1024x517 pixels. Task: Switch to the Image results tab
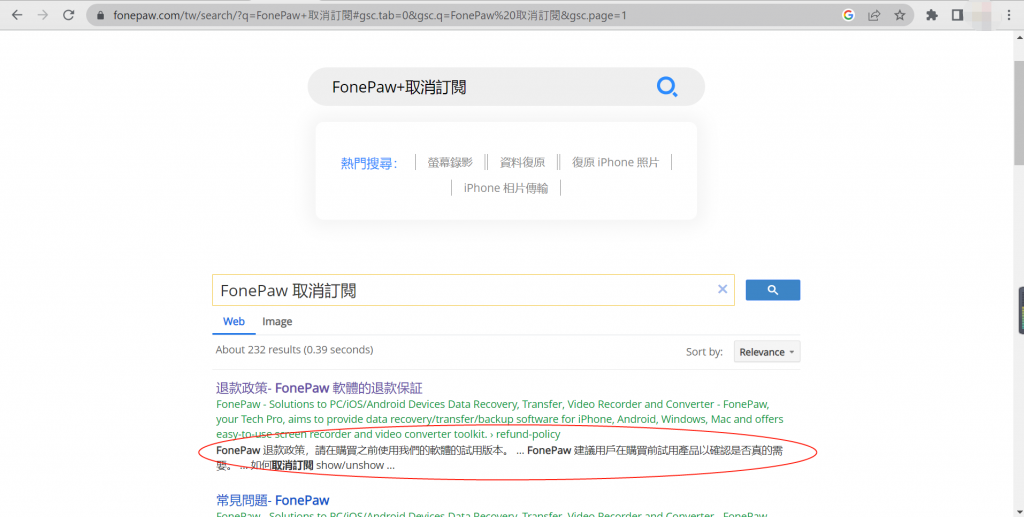277,321
